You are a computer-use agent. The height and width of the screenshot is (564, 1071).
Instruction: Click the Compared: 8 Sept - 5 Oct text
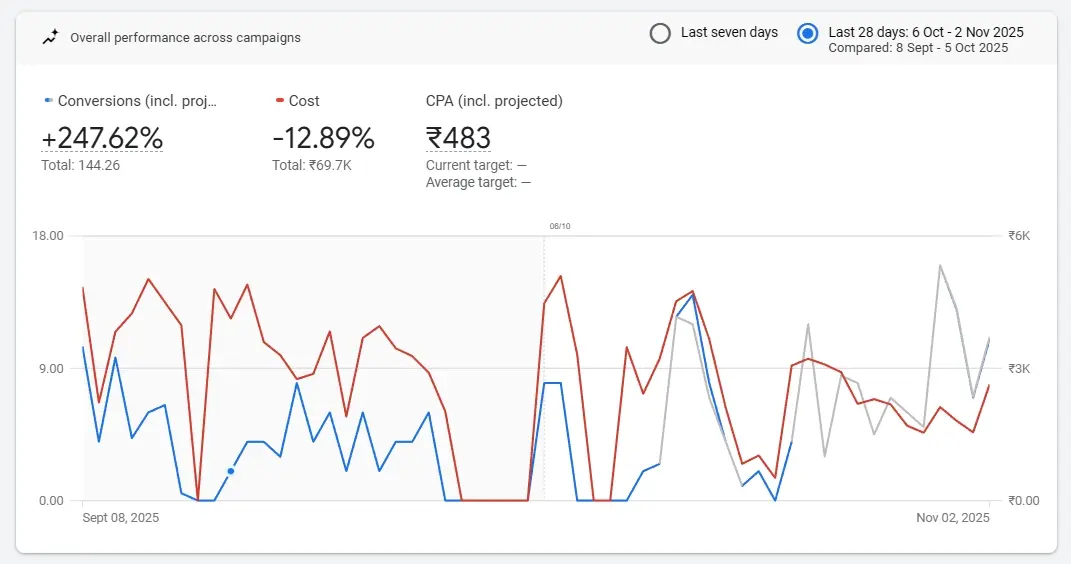918,48
